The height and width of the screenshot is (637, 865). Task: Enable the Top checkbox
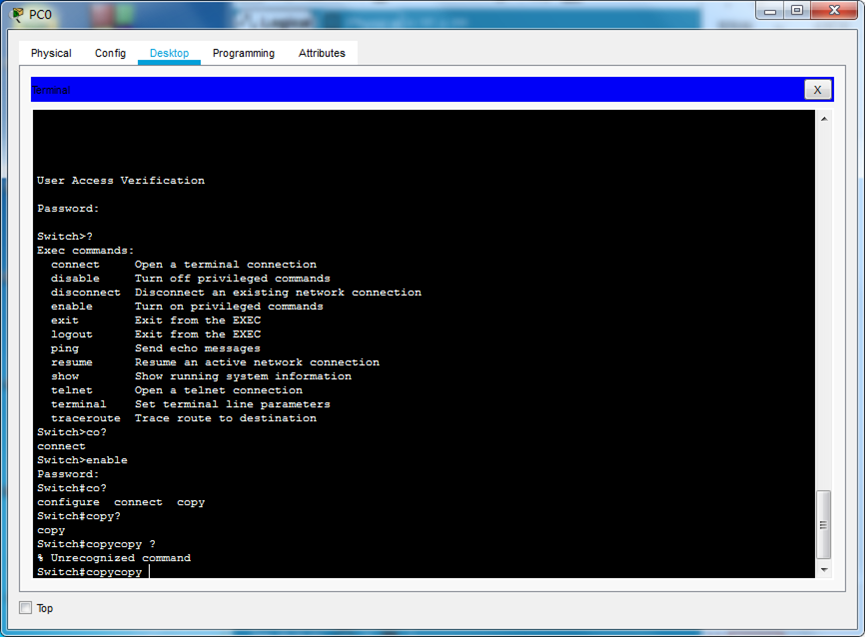25,608
